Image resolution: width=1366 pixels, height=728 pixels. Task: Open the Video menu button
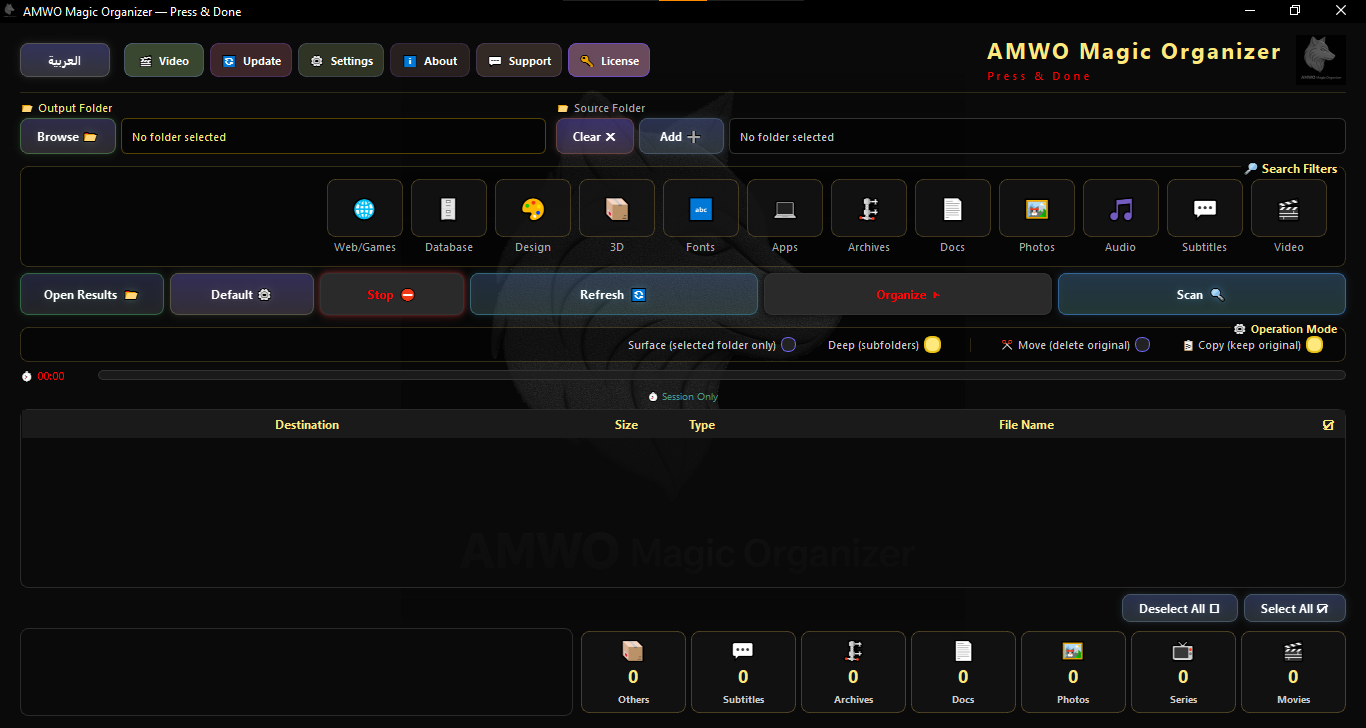coord(164,61)
